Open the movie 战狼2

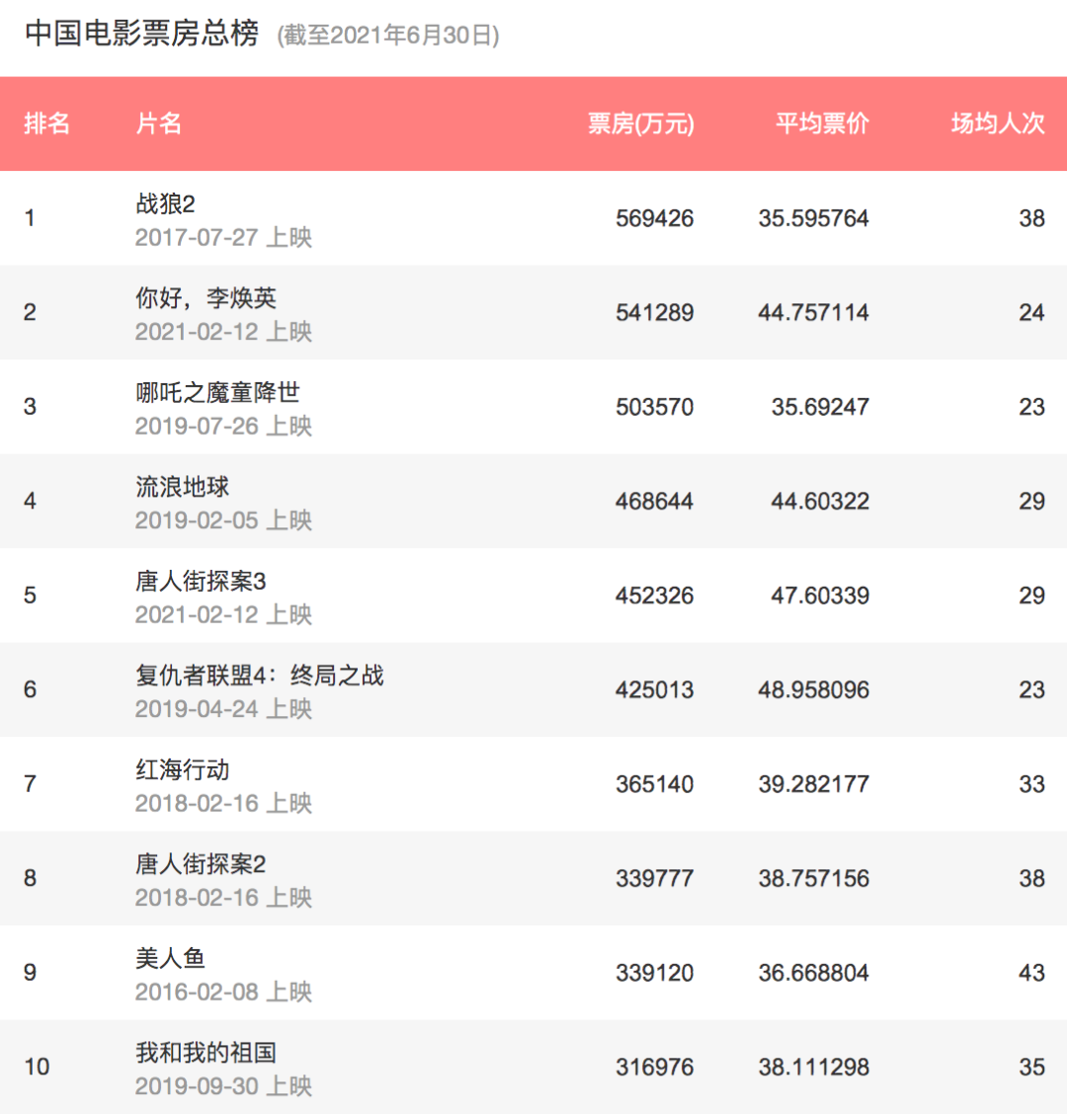coord(165,204)
